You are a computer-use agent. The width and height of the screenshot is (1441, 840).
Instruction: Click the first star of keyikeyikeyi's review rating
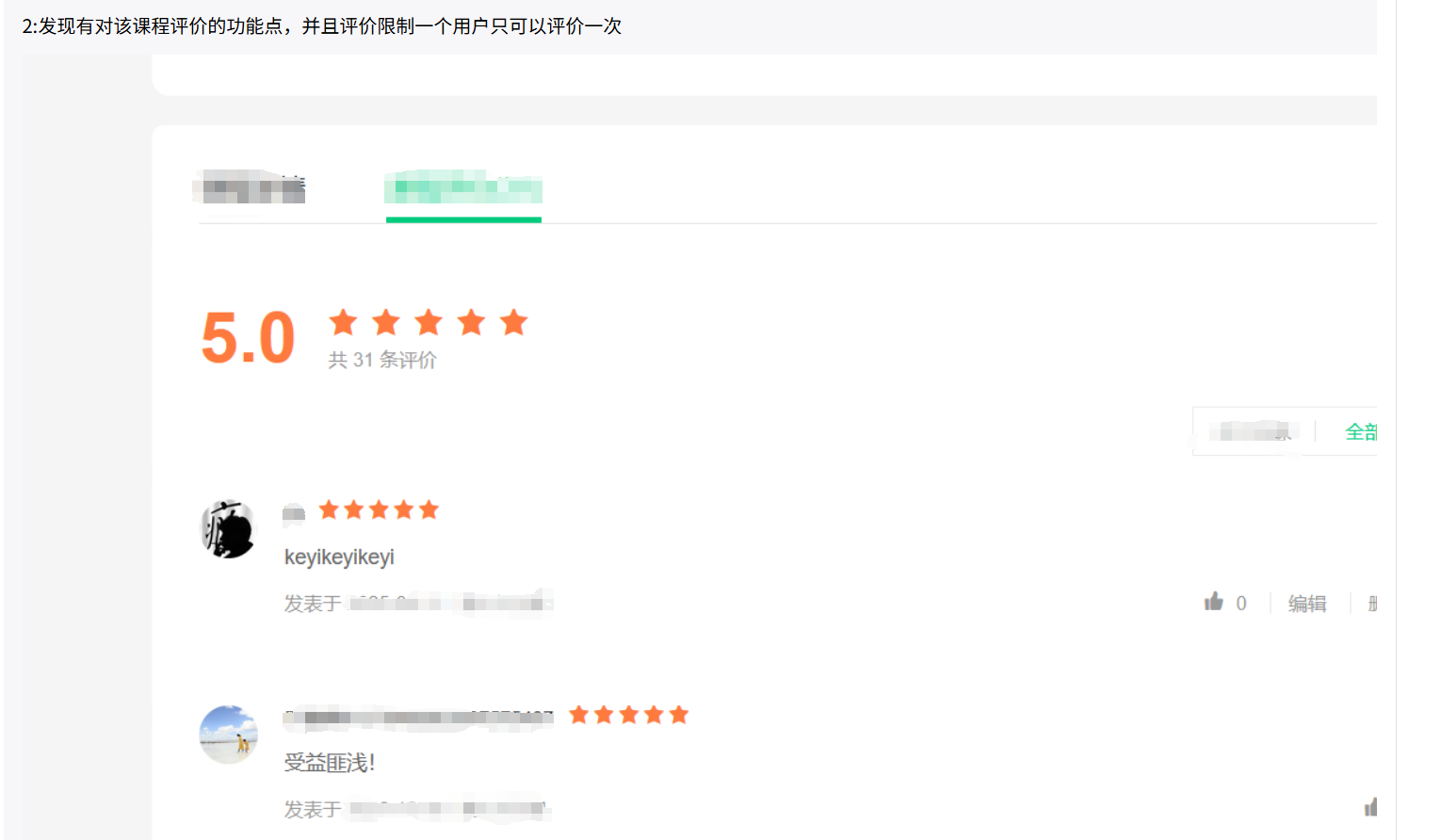[328, 509]
